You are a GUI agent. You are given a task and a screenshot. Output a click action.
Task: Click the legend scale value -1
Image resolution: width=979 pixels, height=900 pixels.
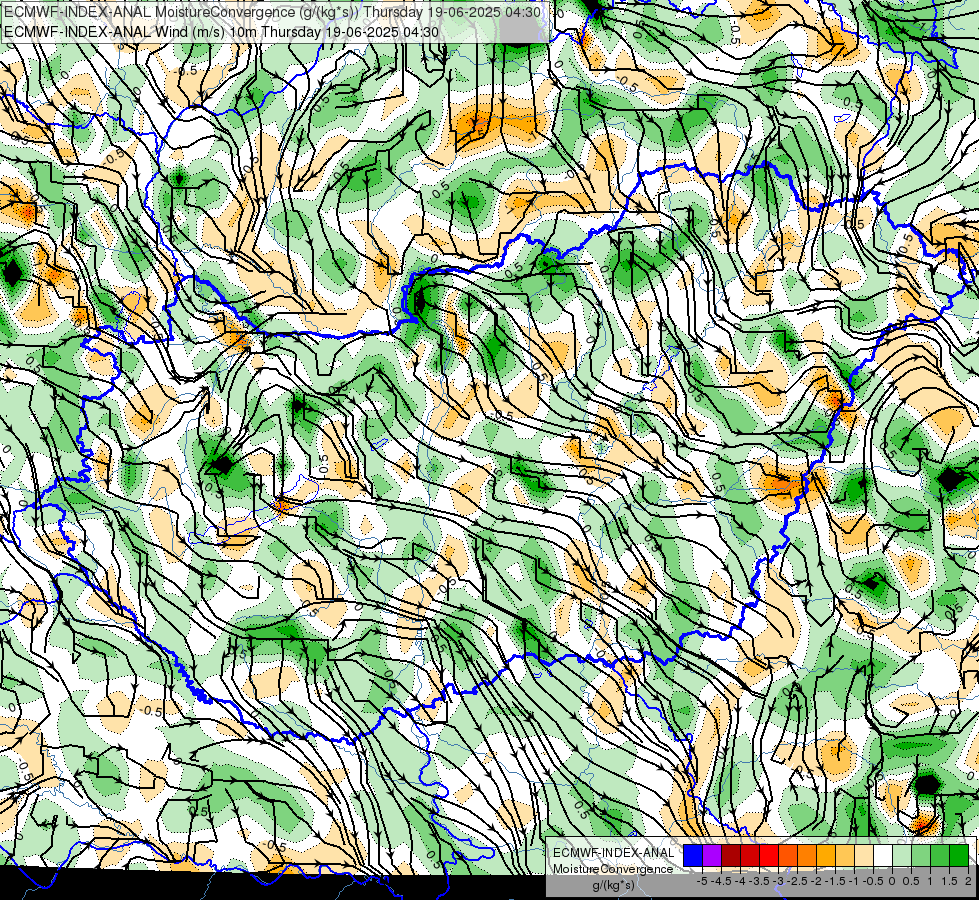point(854,881)
